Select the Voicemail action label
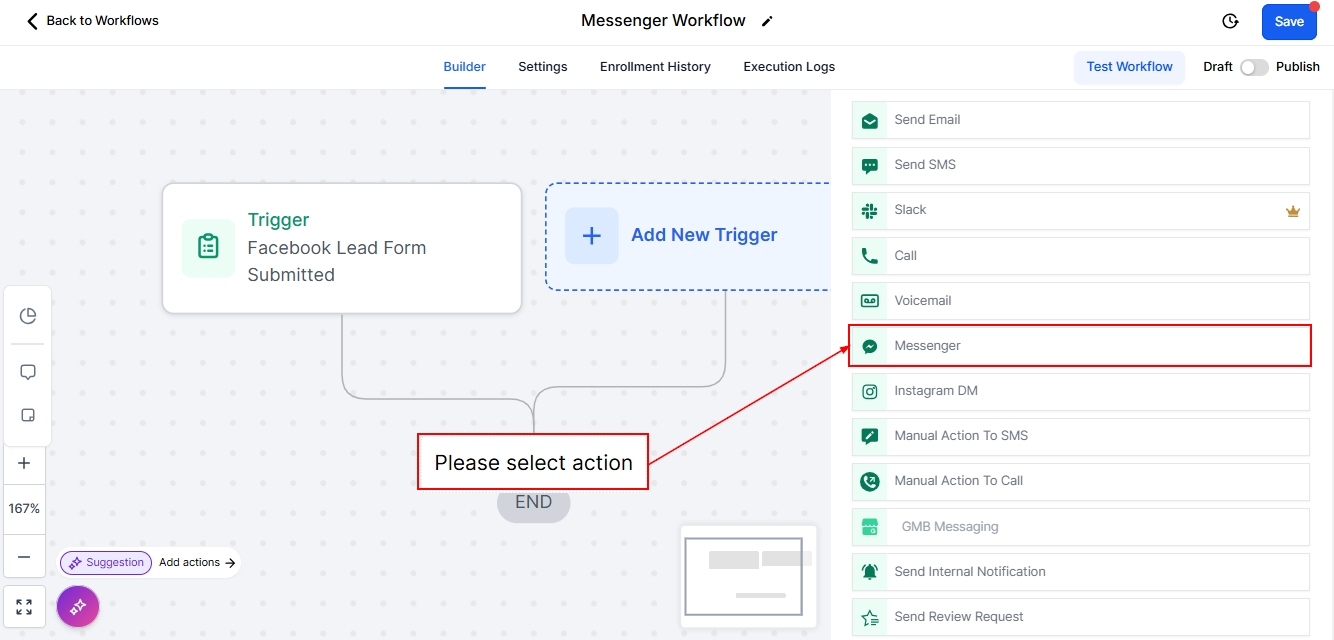This screenshot has width=1334, height=640. 922,301
